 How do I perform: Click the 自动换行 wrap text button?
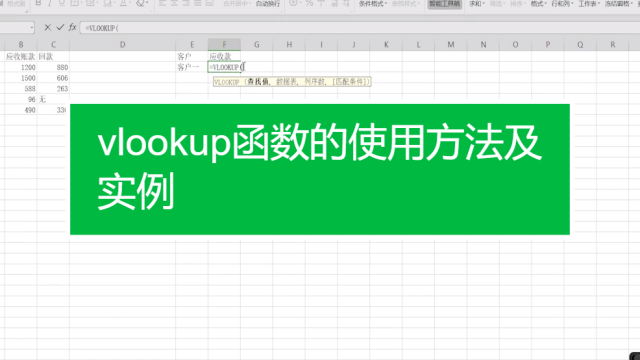268,3
